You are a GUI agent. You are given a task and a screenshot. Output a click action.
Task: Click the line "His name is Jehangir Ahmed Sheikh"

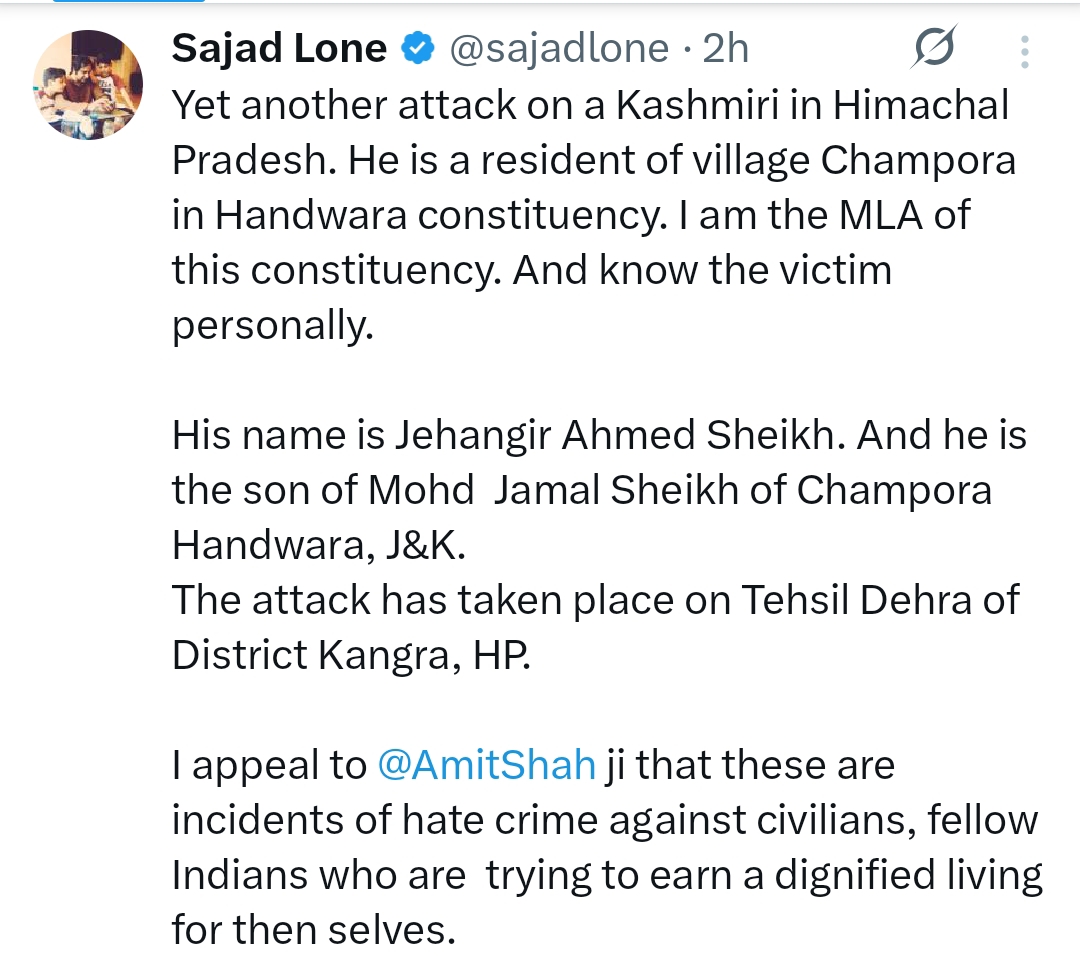tap(599, 435)
